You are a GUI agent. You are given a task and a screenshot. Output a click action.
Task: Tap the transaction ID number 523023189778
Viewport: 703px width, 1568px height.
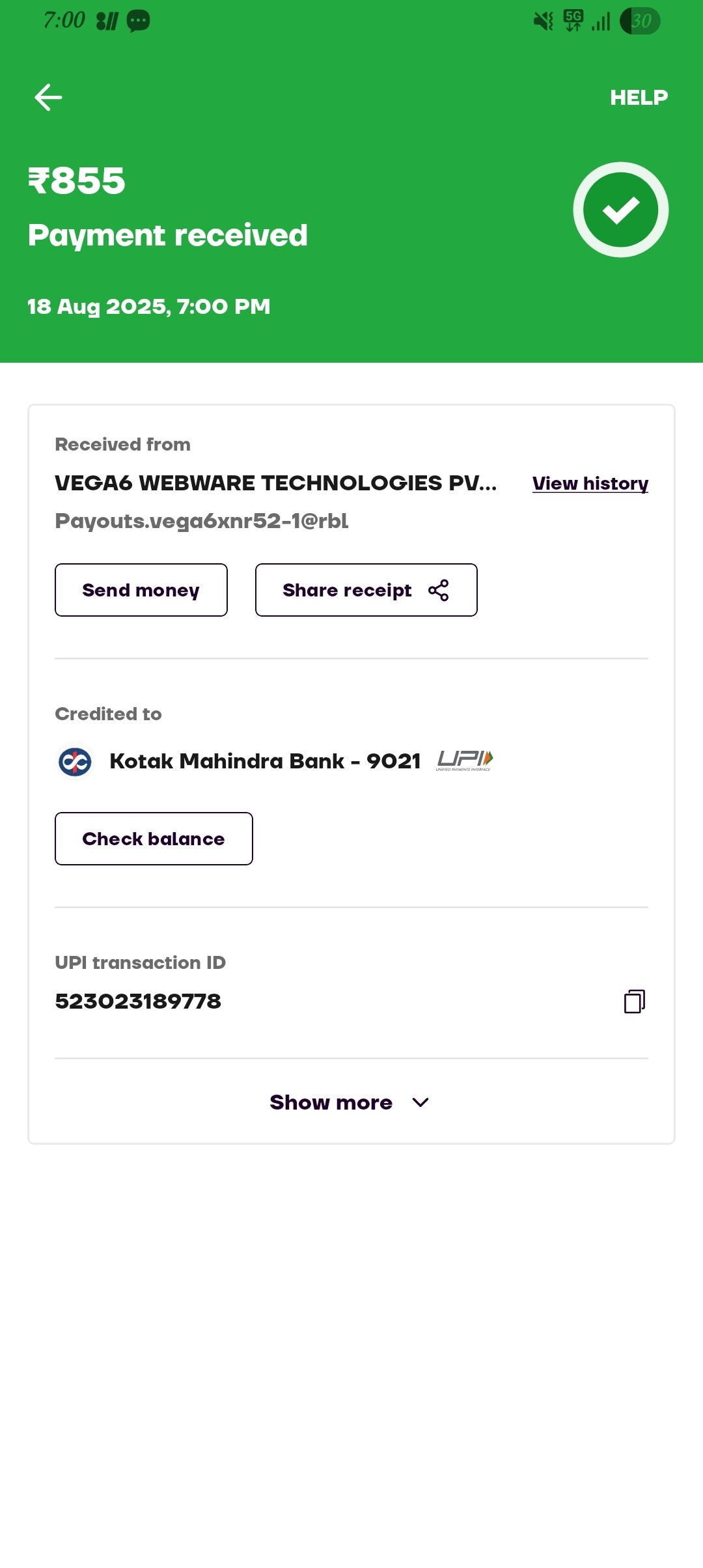138,1001
